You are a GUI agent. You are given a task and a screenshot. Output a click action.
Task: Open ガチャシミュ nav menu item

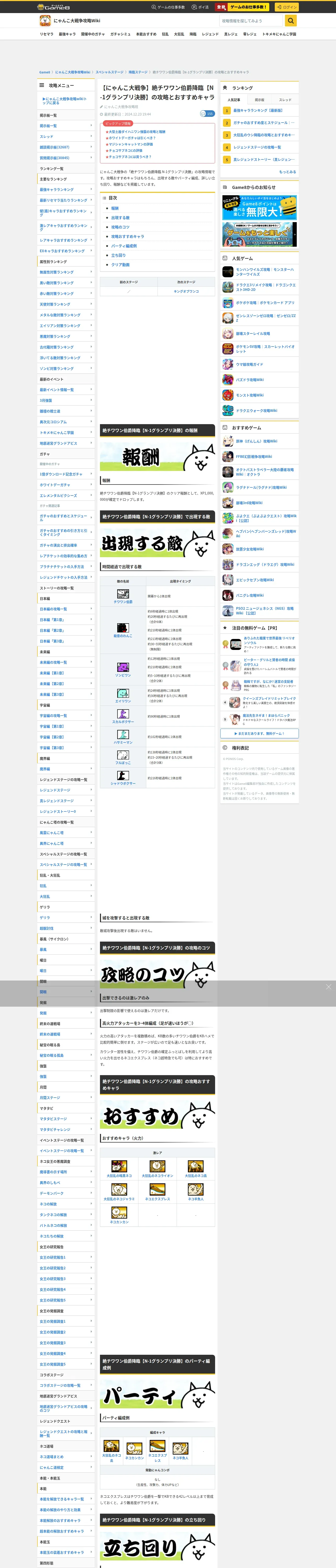tap(120, 34)
